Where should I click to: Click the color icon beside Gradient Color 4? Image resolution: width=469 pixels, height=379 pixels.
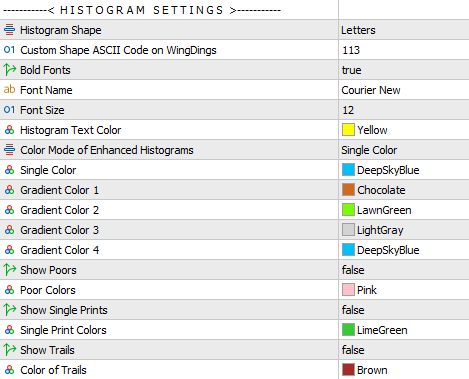[x=9, y=250]
